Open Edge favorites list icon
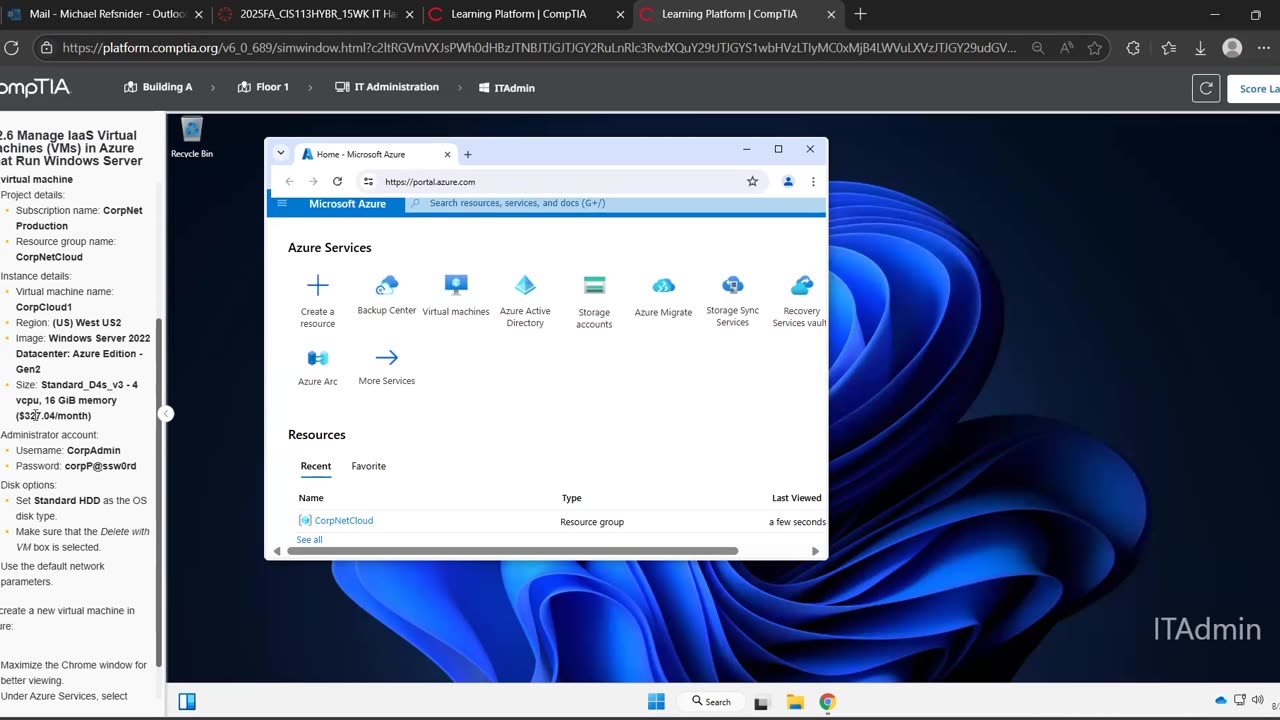Screen dimensions: 1280x720 pos(1168,48)
